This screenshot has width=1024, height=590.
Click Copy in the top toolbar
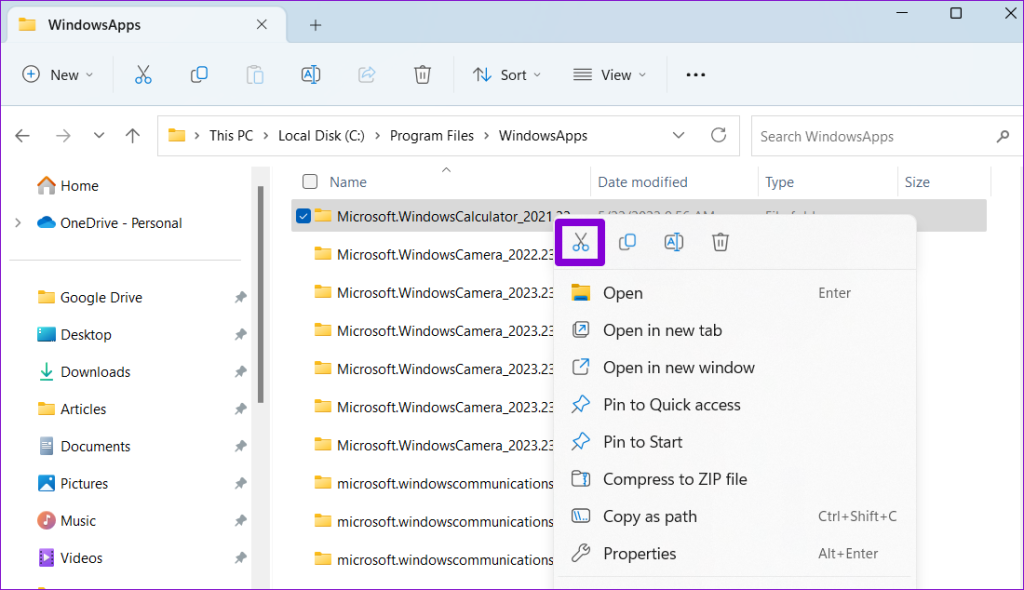199,74
